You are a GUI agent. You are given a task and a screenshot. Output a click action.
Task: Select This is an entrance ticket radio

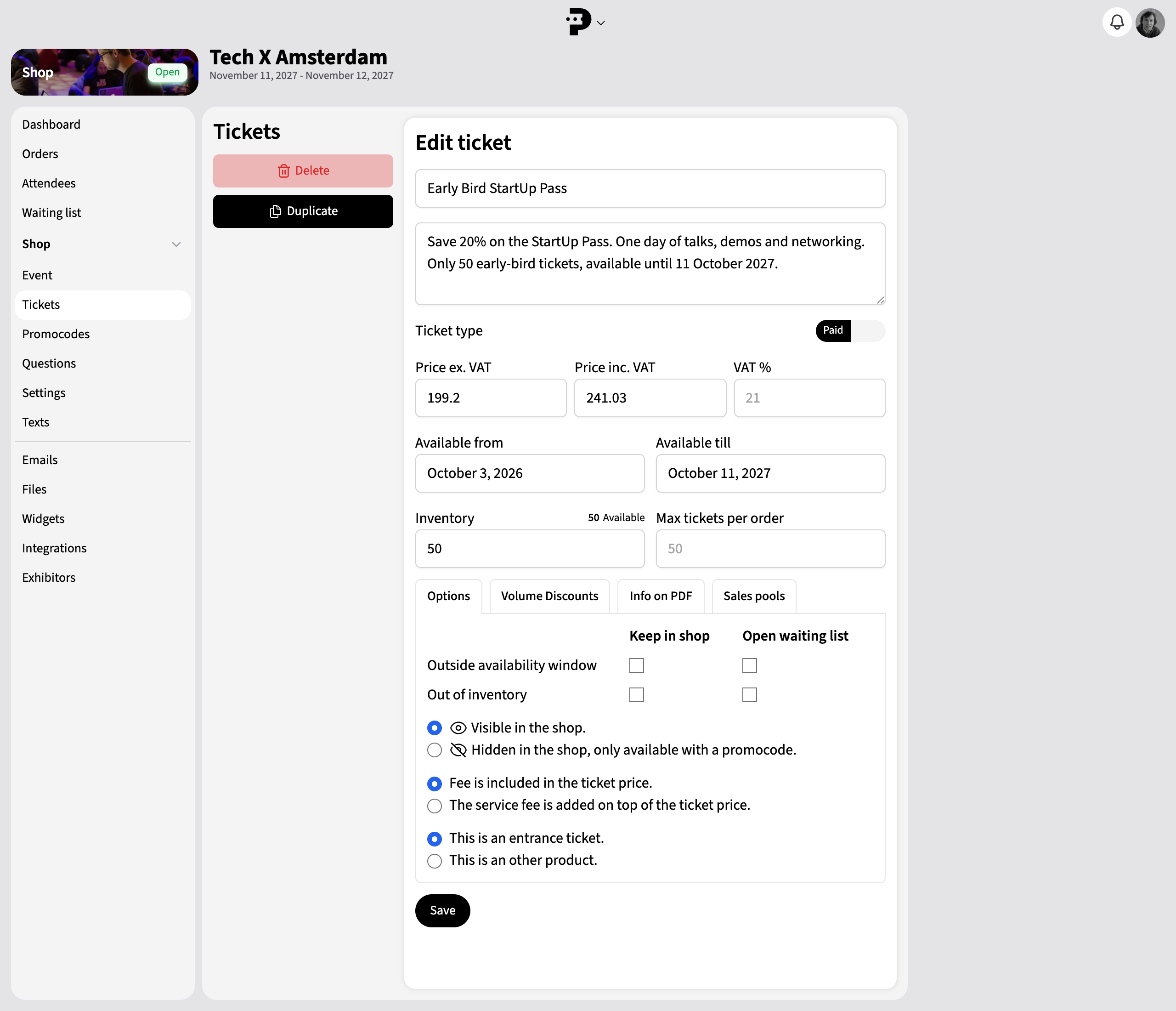click(434, 838)
